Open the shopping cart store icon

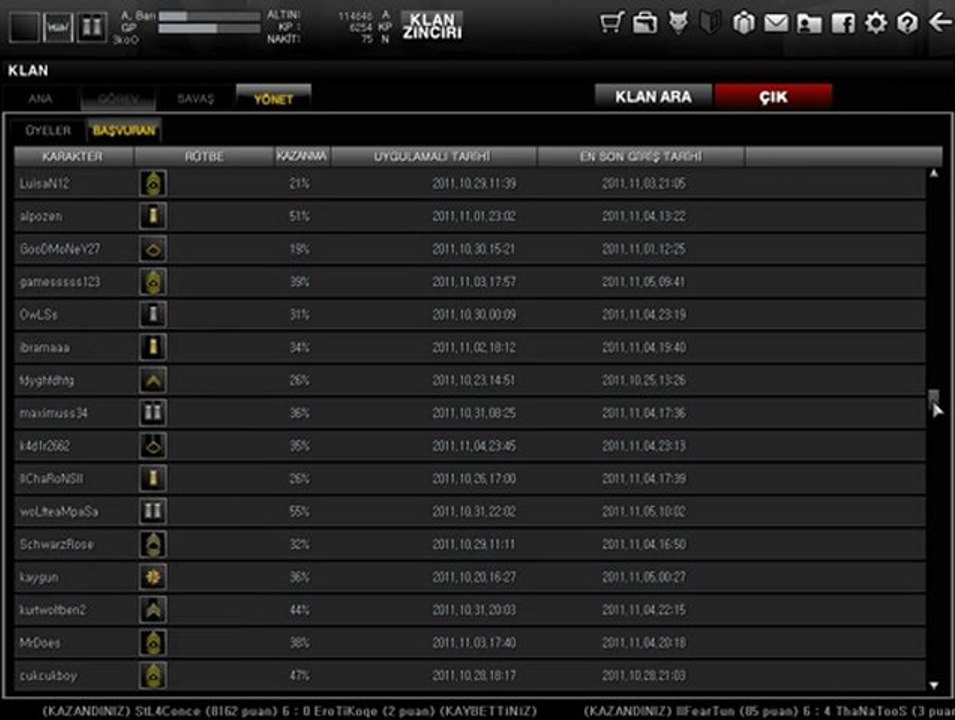pos(611,24)
